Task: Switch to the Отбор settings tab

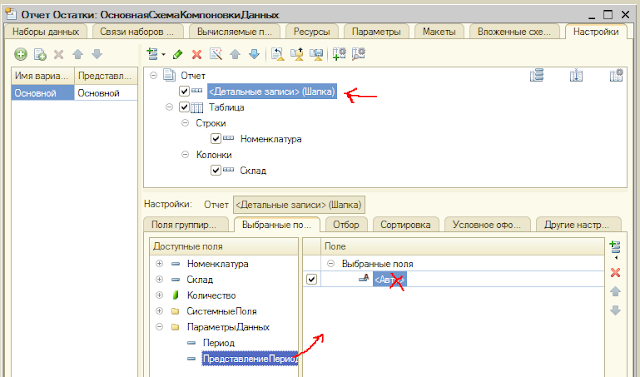Action: pos(346,224)
